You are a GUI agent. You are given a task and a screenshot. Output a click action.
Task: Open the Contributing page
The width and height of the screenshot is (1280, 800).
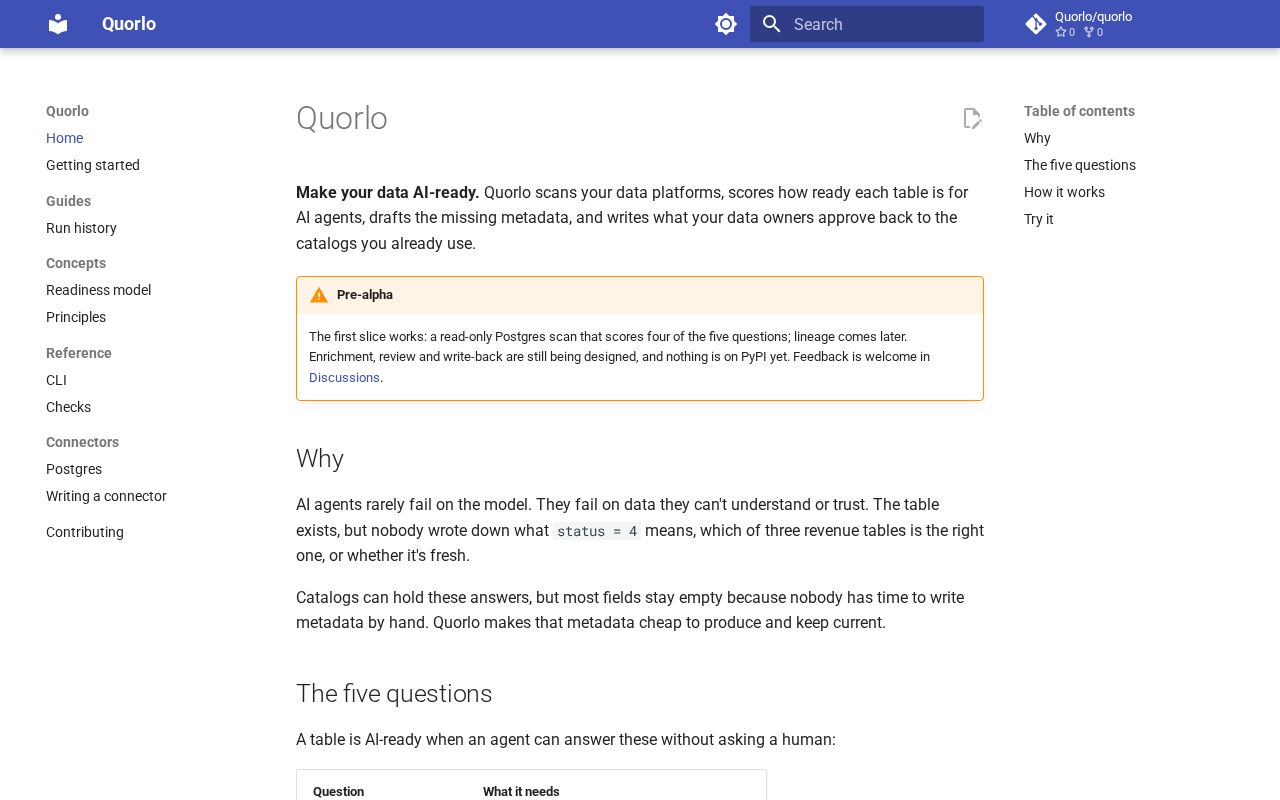[x=85, y=532]
